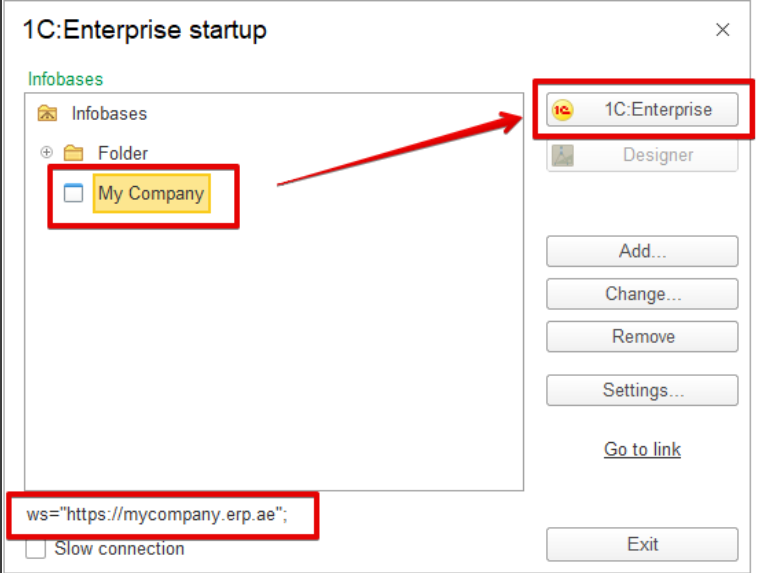Launch 1C:Enterprise mode
Image resolution: width=759 pixels, height=573 pixels.
pos(642,110)
